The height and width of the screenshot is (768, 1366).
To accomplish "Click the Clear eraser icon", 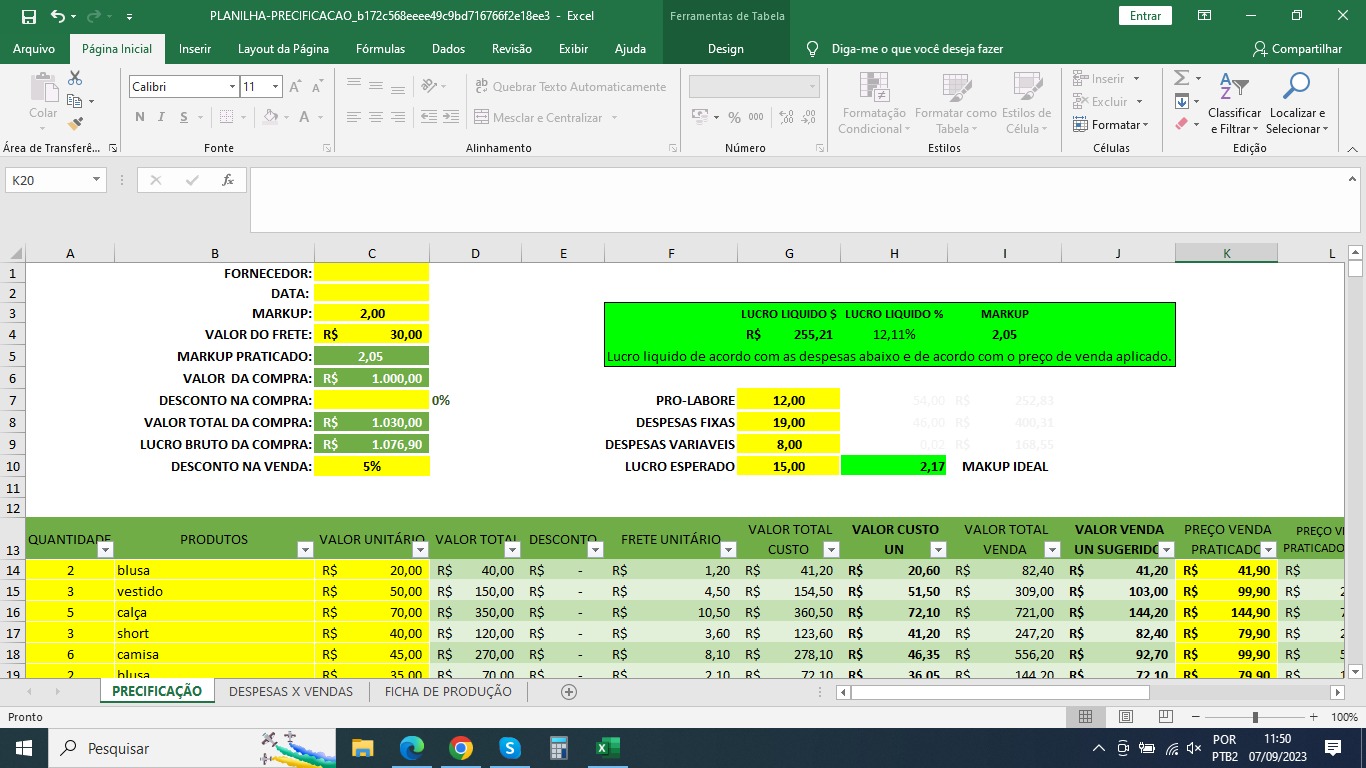I will pos(1181,124).
